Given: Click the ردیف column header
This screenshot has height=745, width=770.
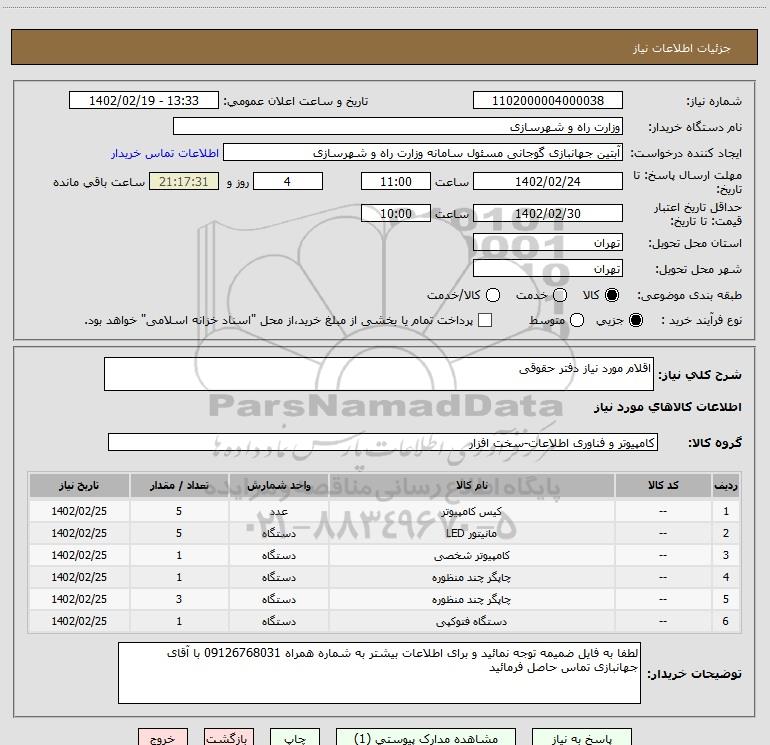Looking at the screenshot, I should 726,485.
